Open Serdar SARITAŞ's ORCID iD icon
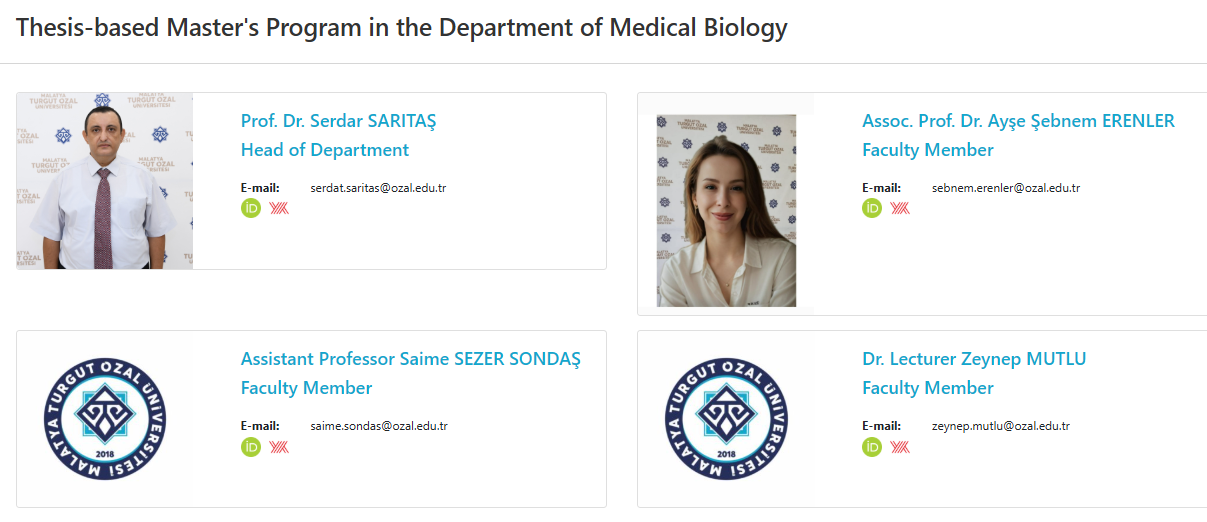 251,208
